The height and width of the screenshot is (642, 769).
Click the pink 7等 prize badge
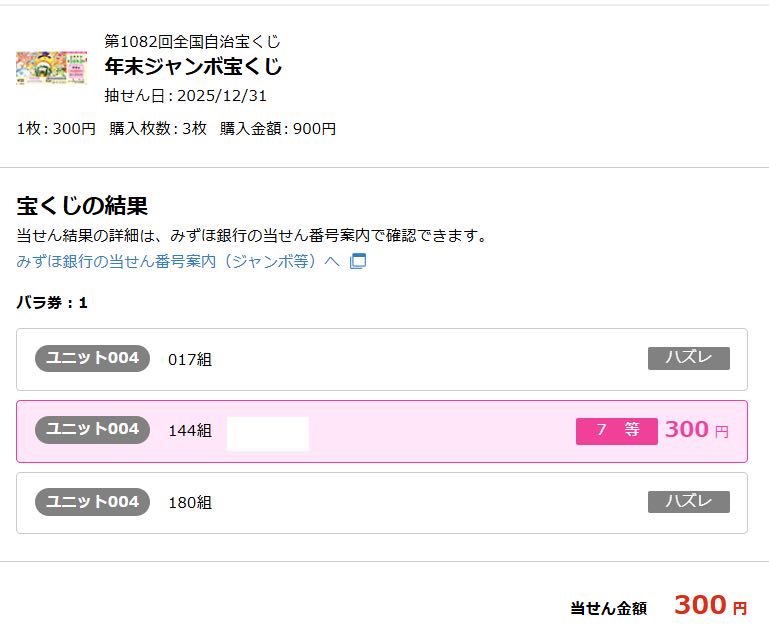click(x=616, y=431)
